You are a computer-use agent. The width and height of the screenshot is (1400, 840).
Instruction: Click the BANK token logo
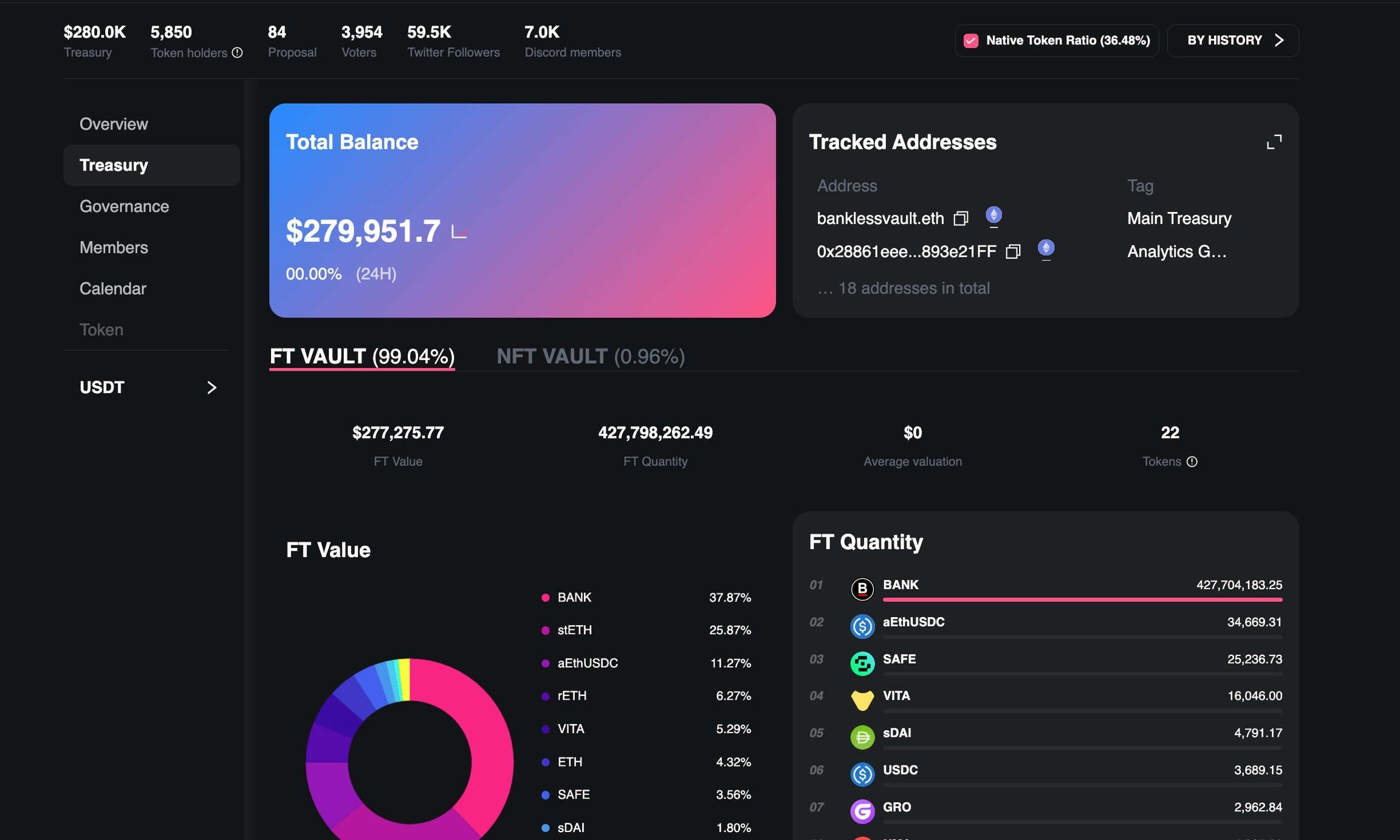tap(862, 589)
